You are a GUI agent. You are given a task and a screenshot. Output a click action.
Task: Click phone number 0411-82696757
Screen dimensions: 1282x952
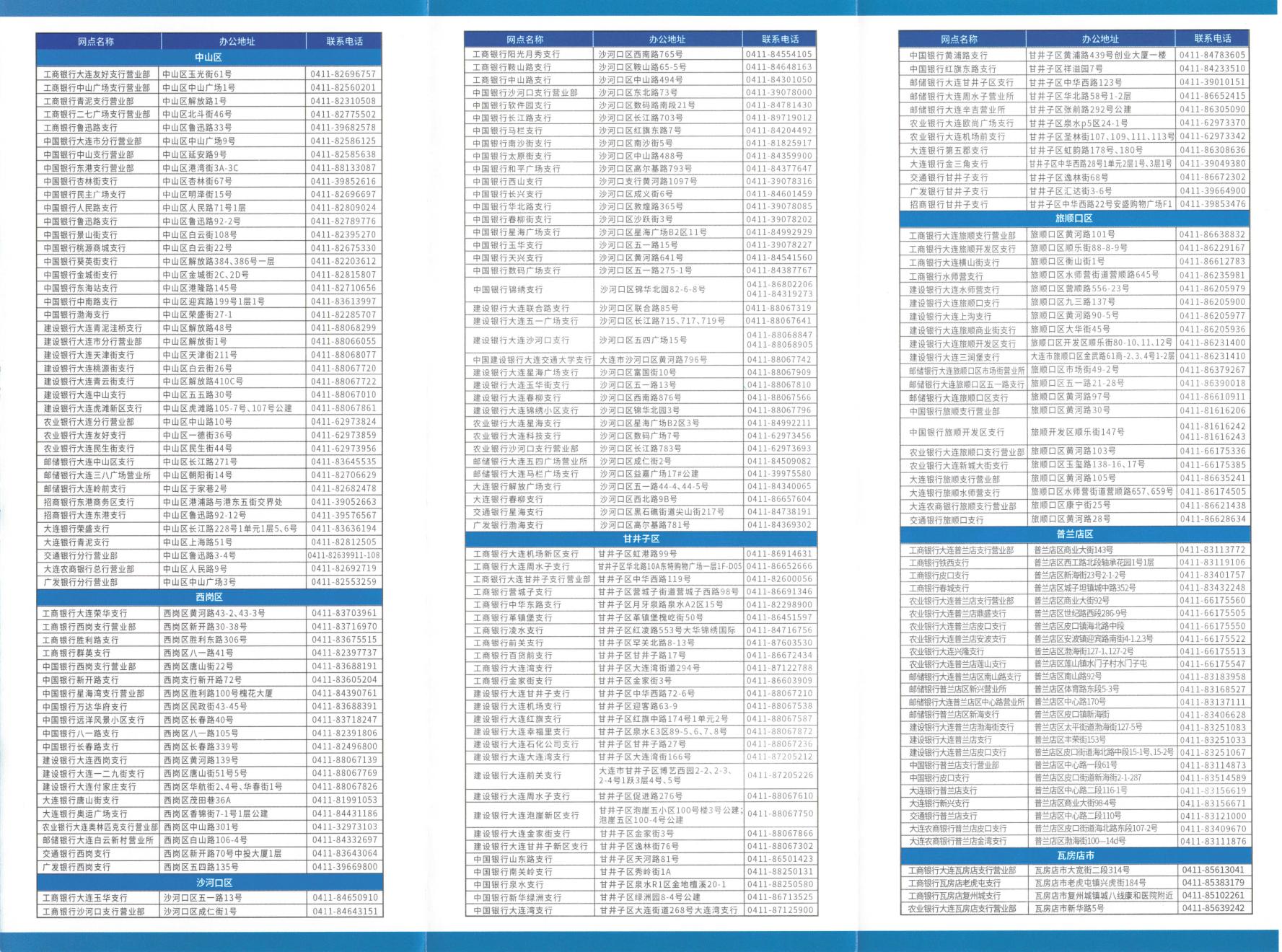343,74
